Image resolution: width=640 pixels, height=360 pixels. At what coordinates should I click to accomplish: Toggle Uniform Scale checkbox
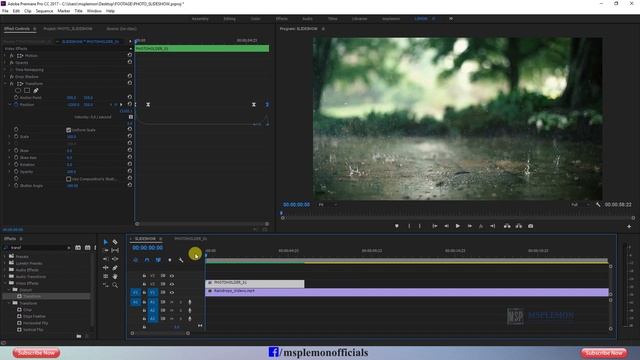tap(69, 130)
